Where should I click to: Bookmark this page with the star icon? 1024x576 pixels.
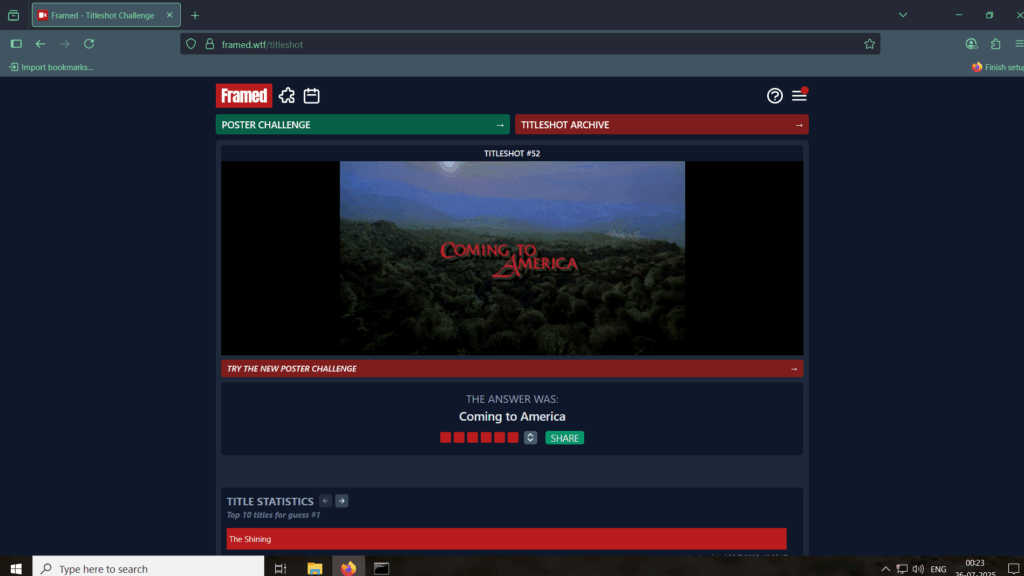point(869,44)
